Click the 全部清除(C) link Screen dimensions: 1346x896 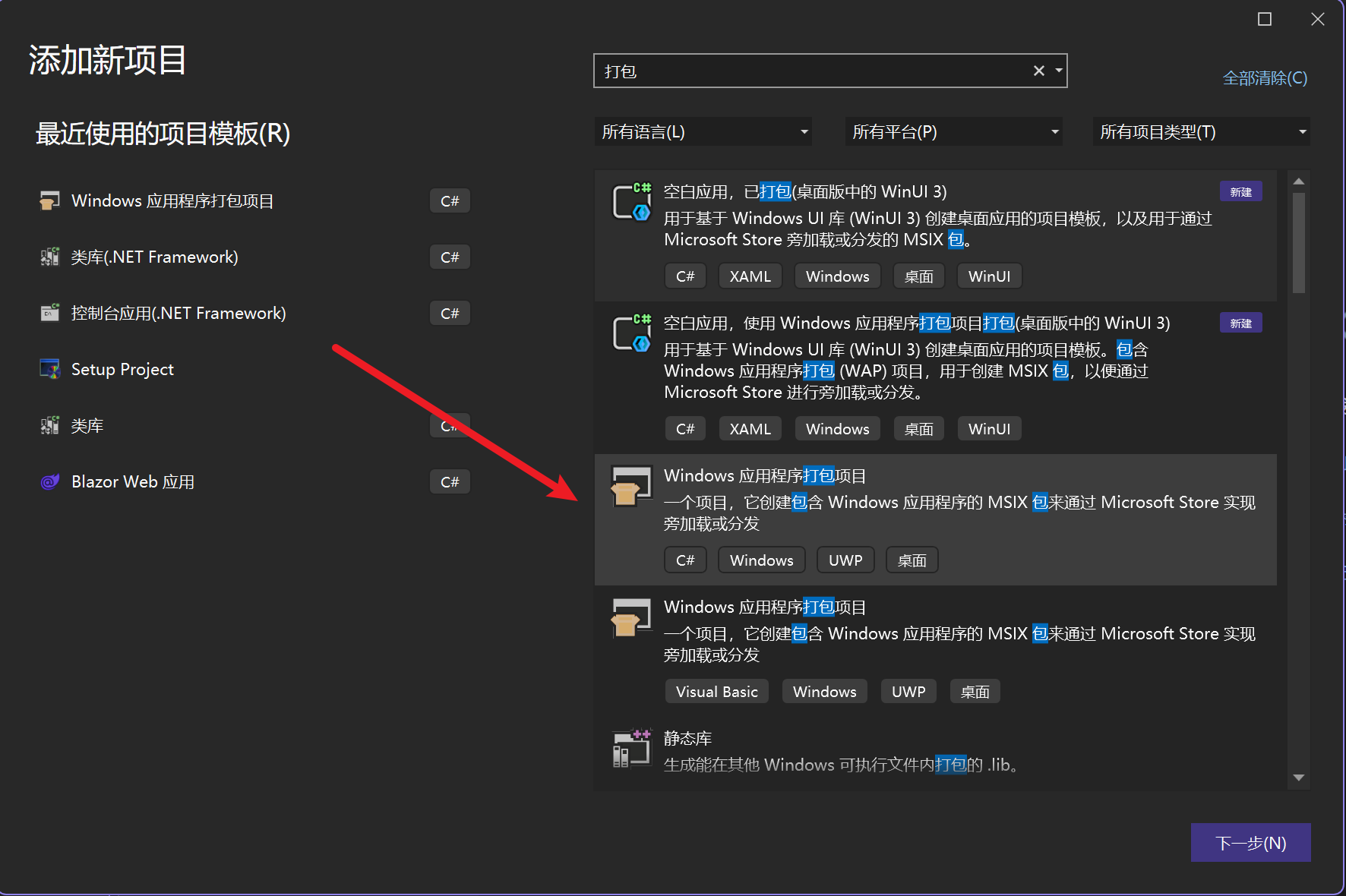[x=1265, y=78]
